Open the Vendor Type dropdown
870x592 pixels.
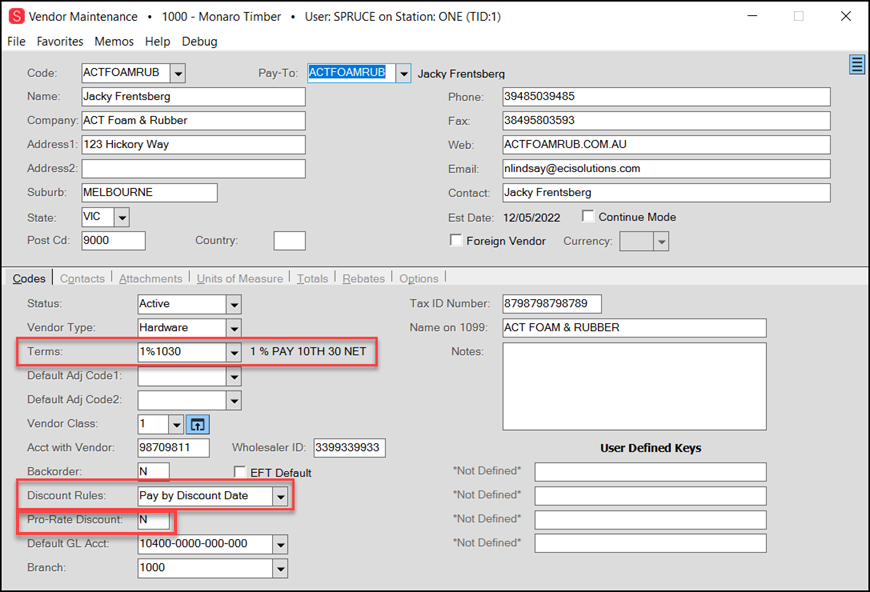(x=234, y=328)
